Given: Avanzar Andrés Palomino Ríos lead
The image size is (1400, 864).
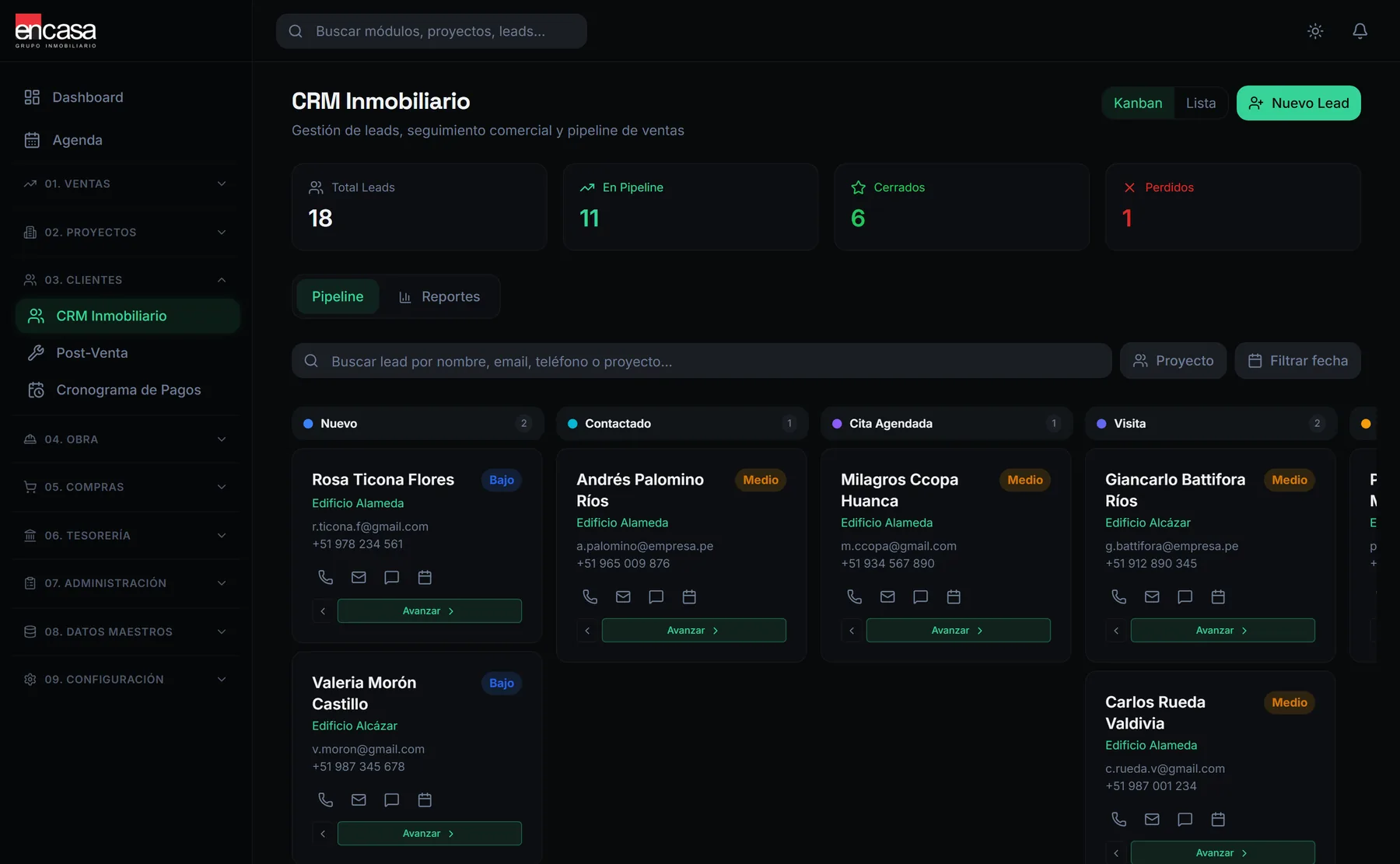Looking at the screenshot, I should (x=694, y=630).
